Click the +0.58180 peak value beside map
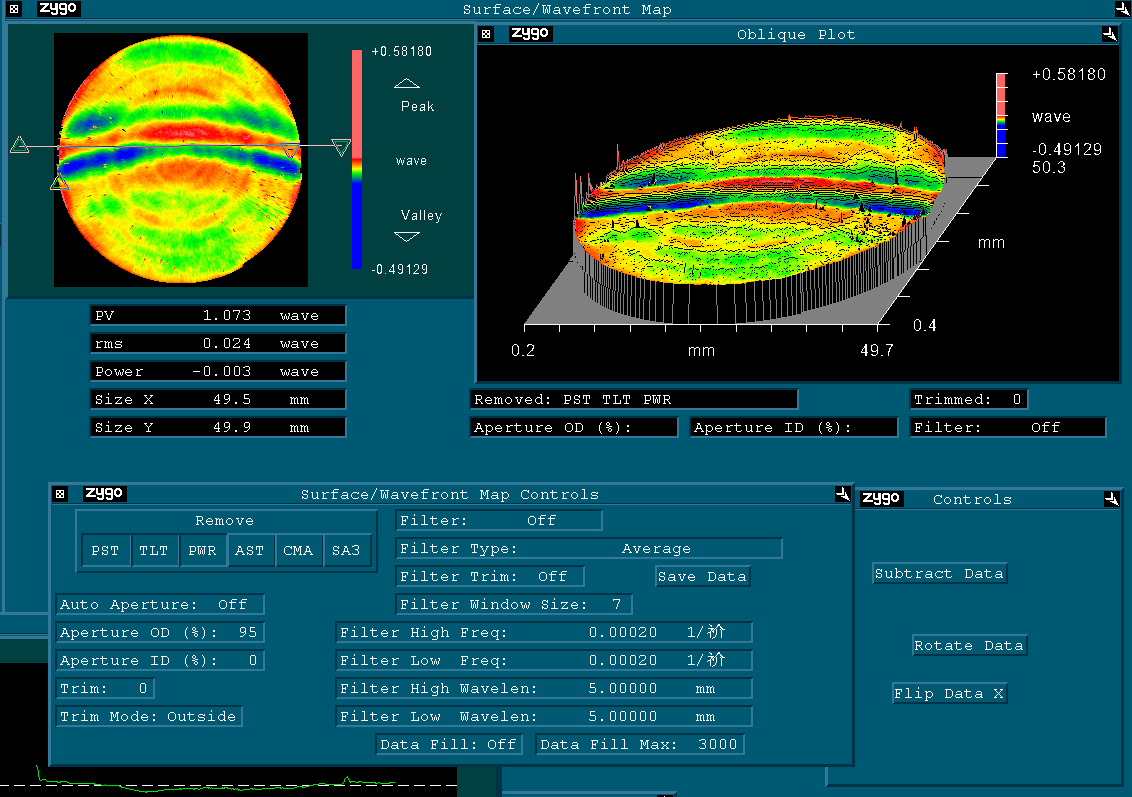Viewport: 1132px width, 797px height. (x=401, y=51)
